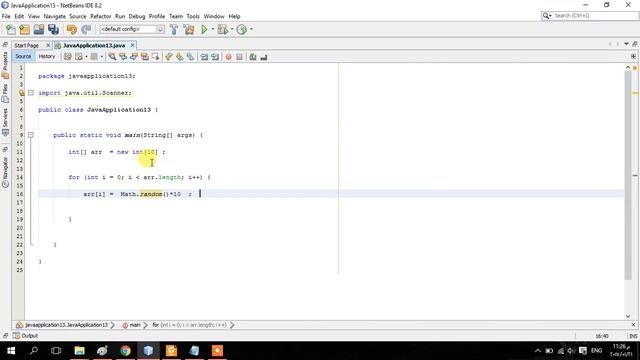Viewport: 640px width, 360px height.
Task: Click the editor vertical scrollbar
Action: 628,176
